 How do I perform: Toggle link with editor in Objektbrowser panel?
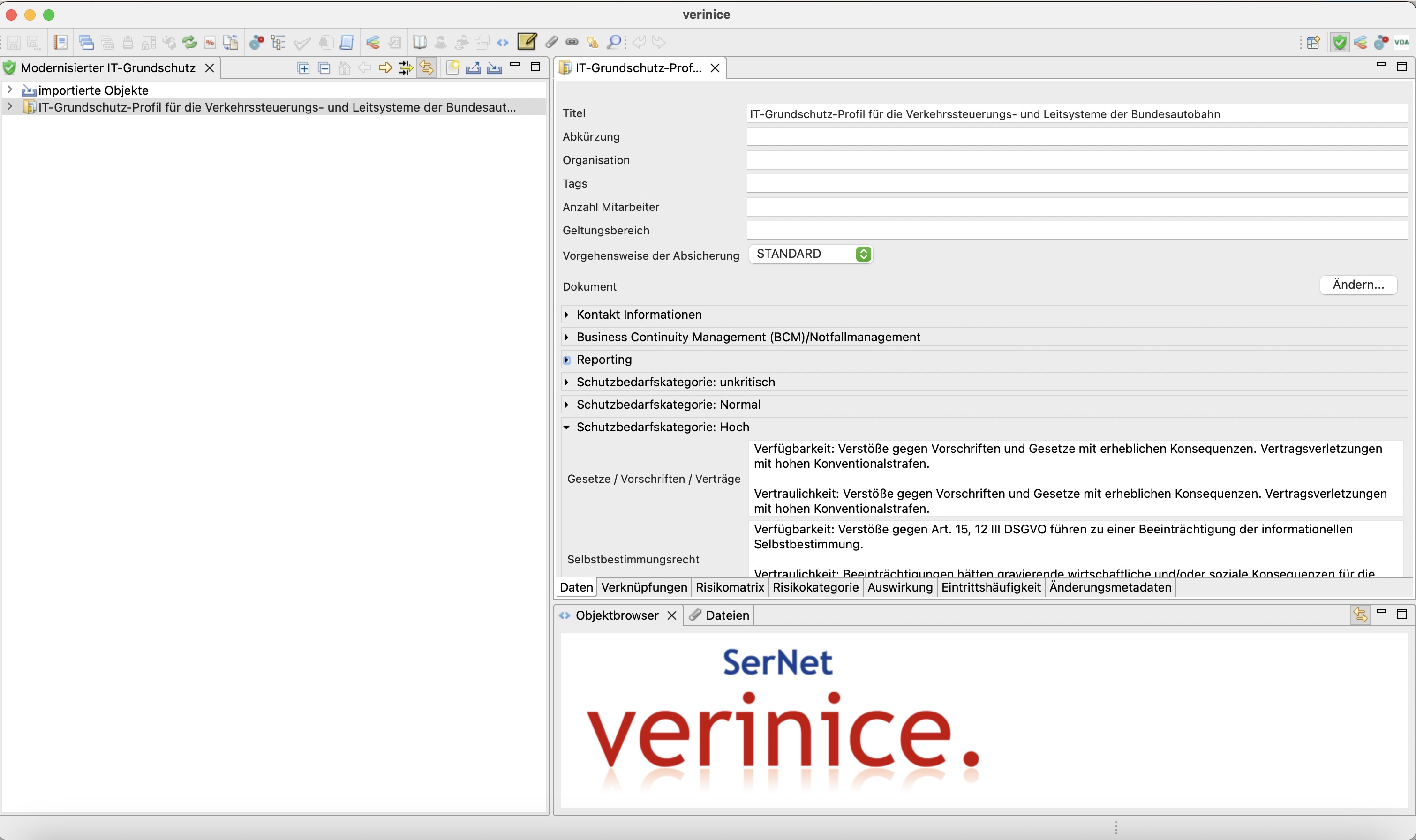tap(1361, 615)
